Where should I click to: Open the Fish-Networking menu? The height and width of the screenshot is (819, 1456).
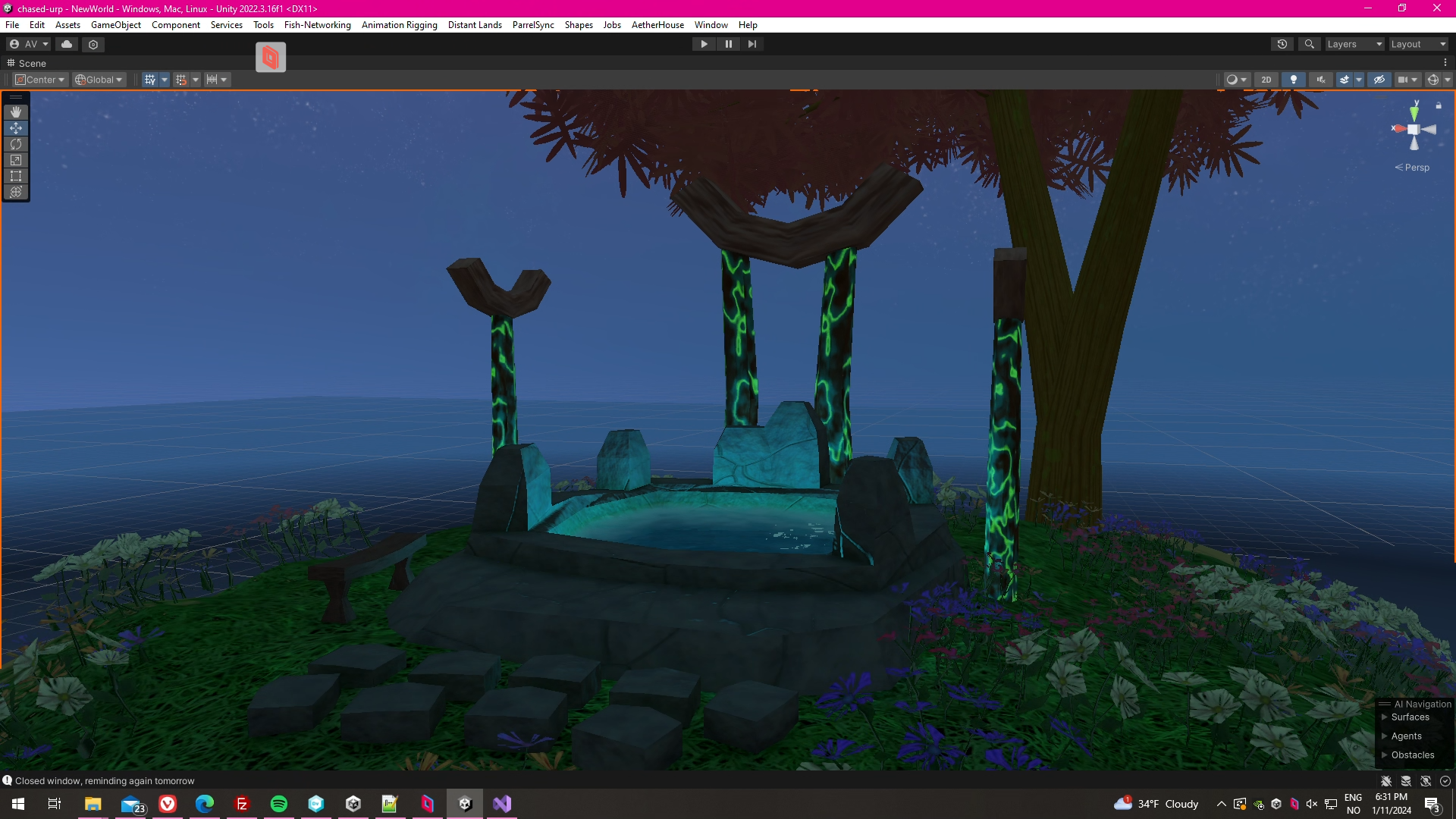317,25
